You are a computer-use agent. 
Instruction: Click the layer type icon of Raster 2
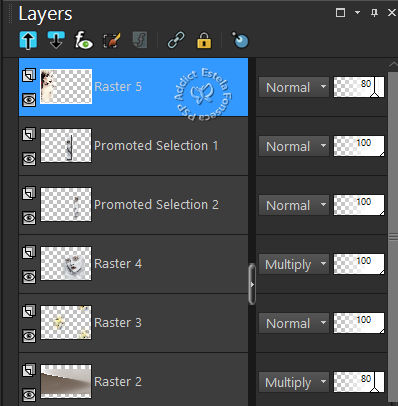click(29, 370)
